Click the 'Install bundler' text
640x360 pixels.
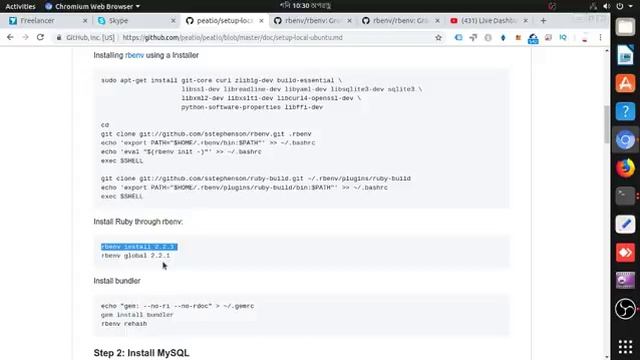pos(117,281)
